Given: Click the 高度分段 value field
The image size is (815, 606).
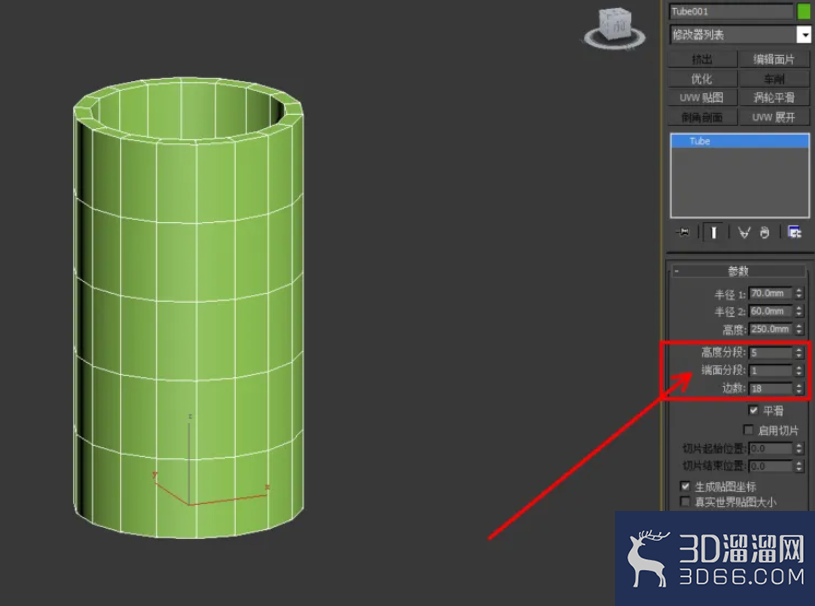Looking at the screenshot, I should (x=770, y=353).
